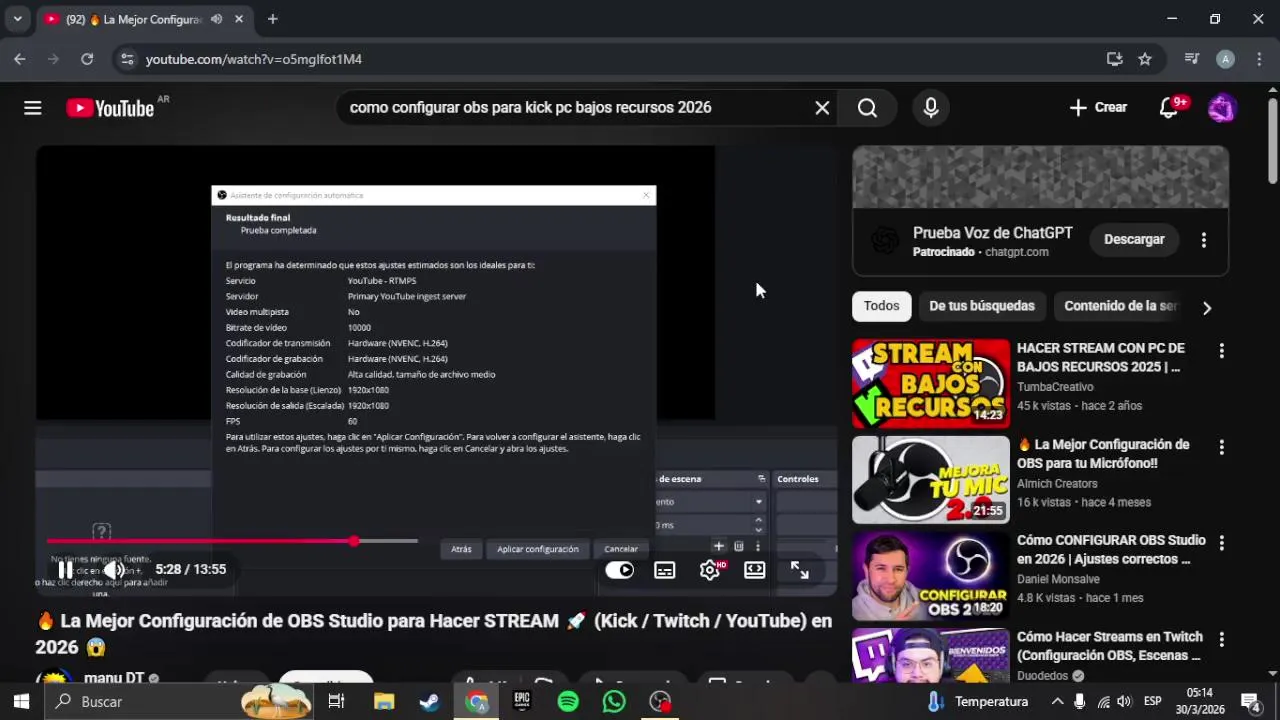
Task: Bookmark this page with the star
Action: 1145,59
